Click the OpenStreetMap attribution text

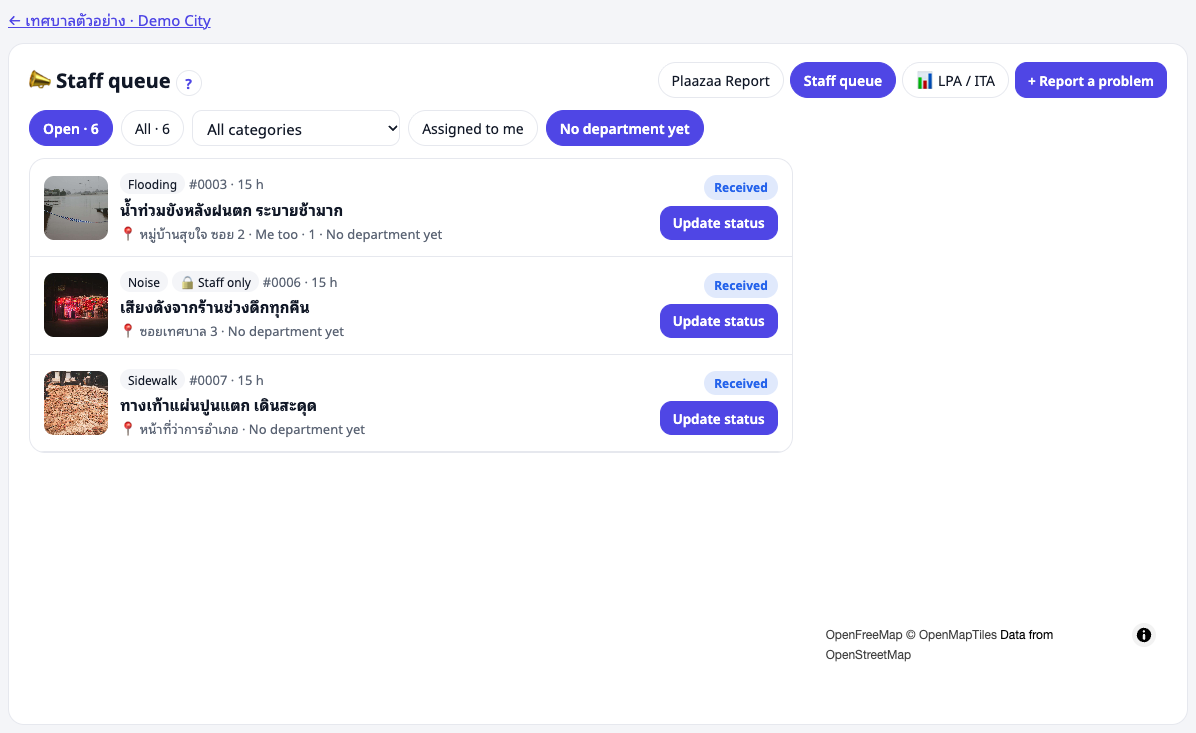tap(868, 654)
